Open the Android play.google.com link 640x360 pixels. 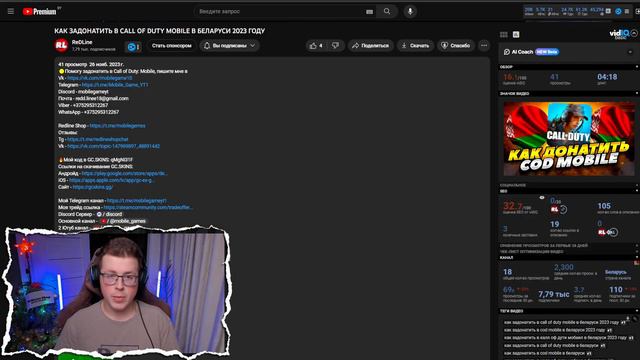click(124, 173)
